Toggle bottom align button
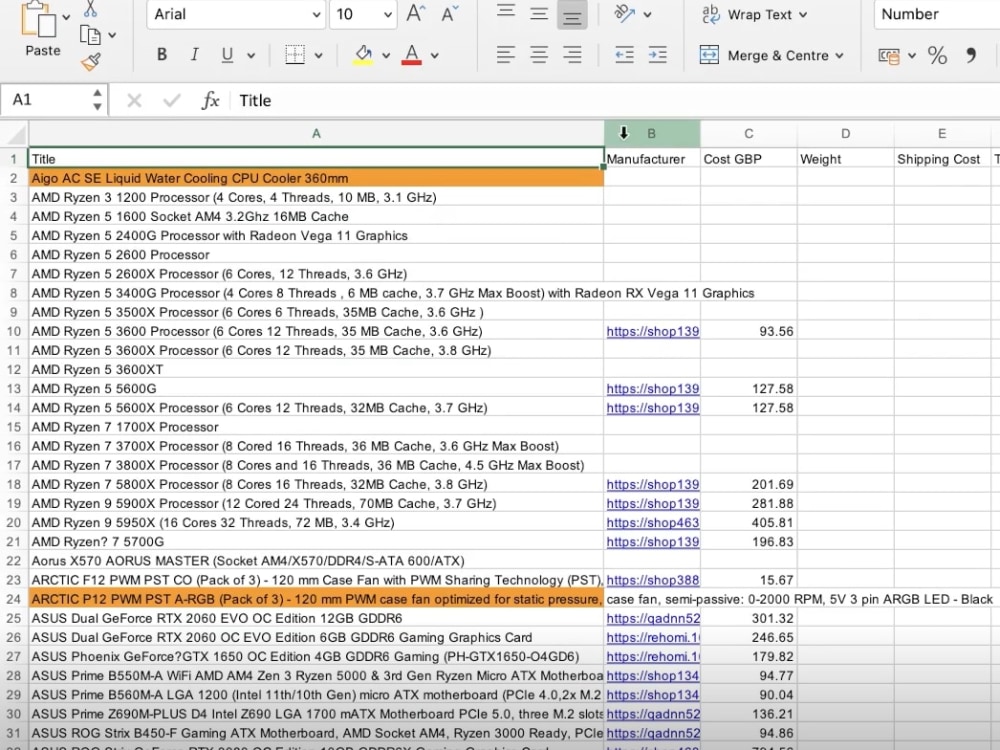Screen dimensions: 1000x750 click(572, 14)
